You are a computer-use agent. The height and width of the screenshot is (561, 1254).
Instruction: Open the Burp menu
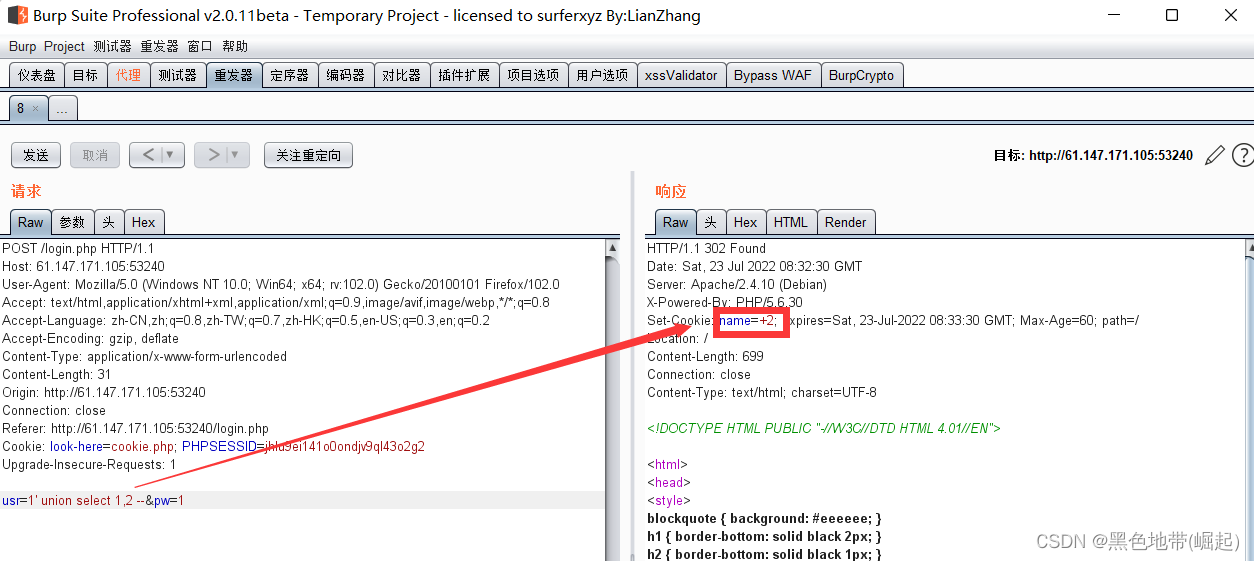22,46
